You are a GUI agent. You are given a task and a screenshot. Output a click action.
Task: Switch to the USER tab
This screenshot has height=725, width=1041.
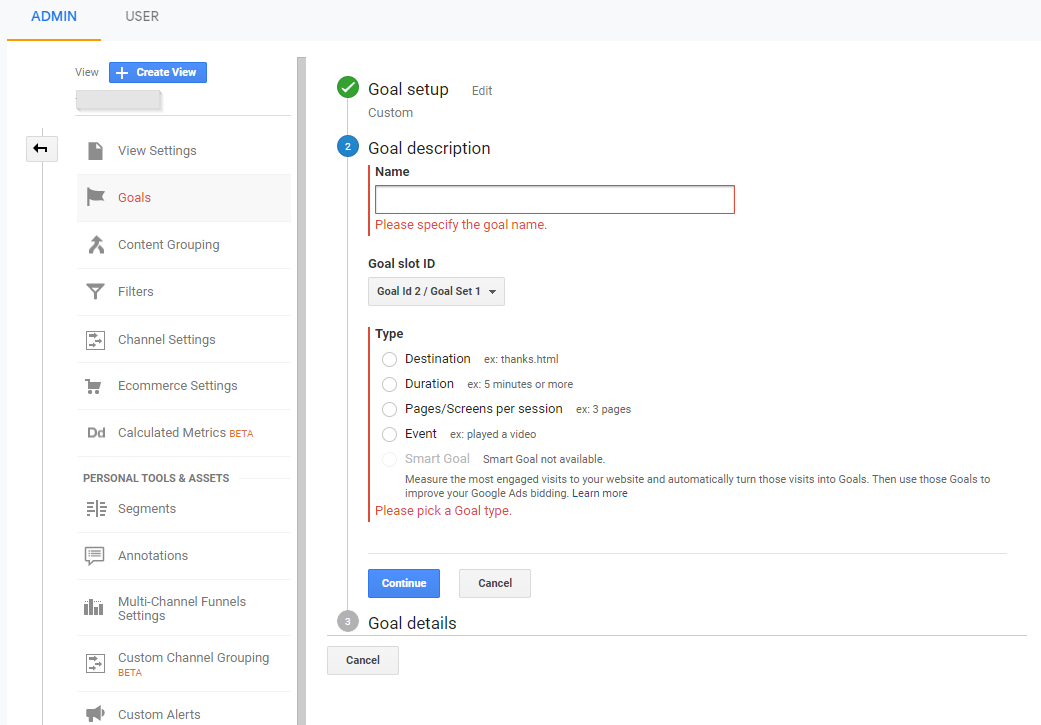click(142, 17)
